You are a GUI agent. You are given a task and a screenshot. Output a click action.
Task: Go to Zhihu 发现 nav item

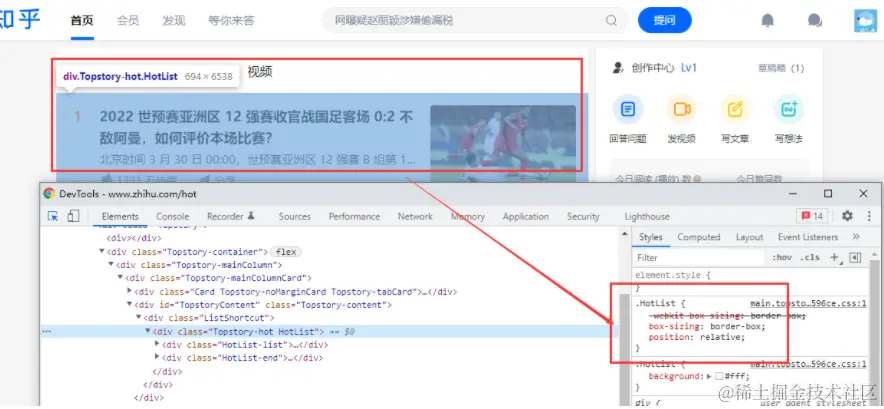coord(174,21)
